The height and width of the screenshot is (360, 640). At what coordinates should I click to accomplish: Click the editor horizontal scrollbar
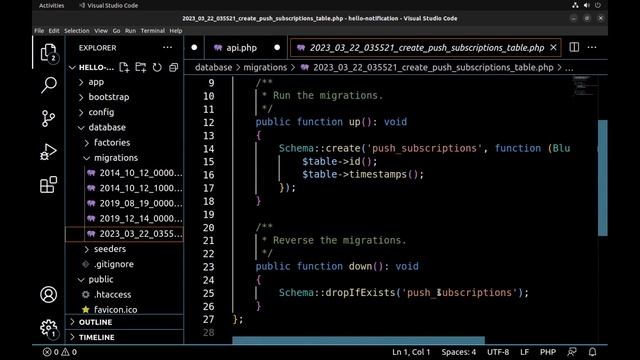coord(358,340)
